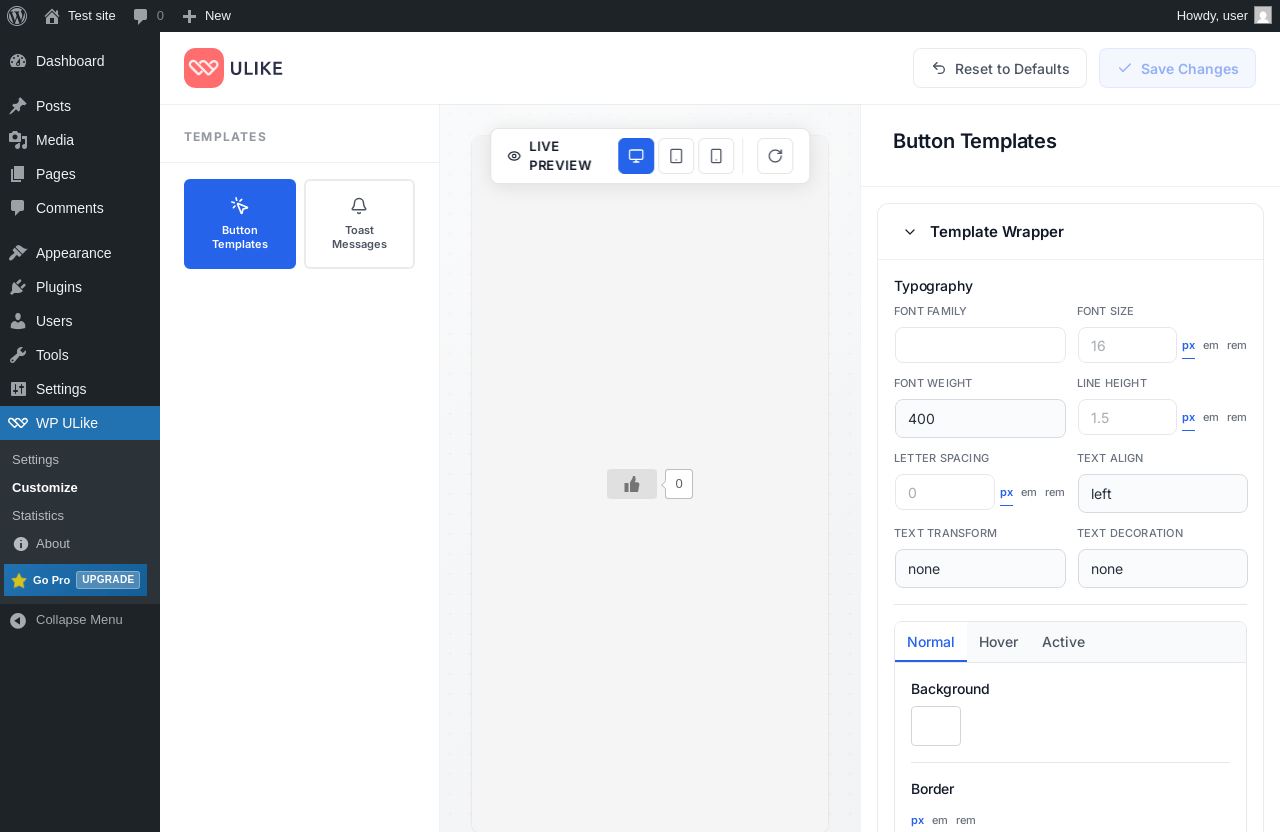Set font size unit to em
This screenshot has height=832, width=1280.
1211,346
